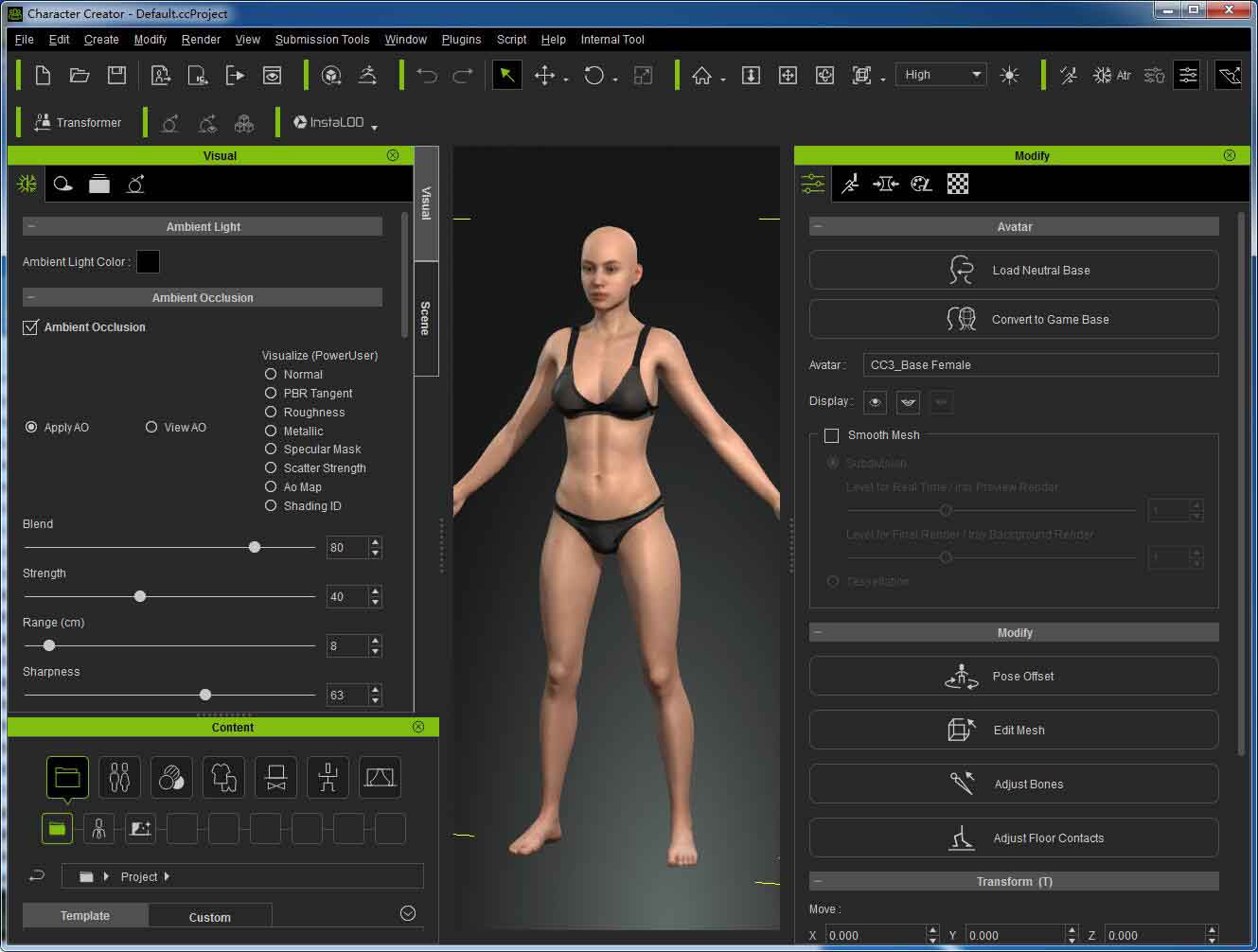The width and height of the screenshot is (1258, 952).
Task: Enable the Smooth Mesh checkbox
Action: coord(832,435)
